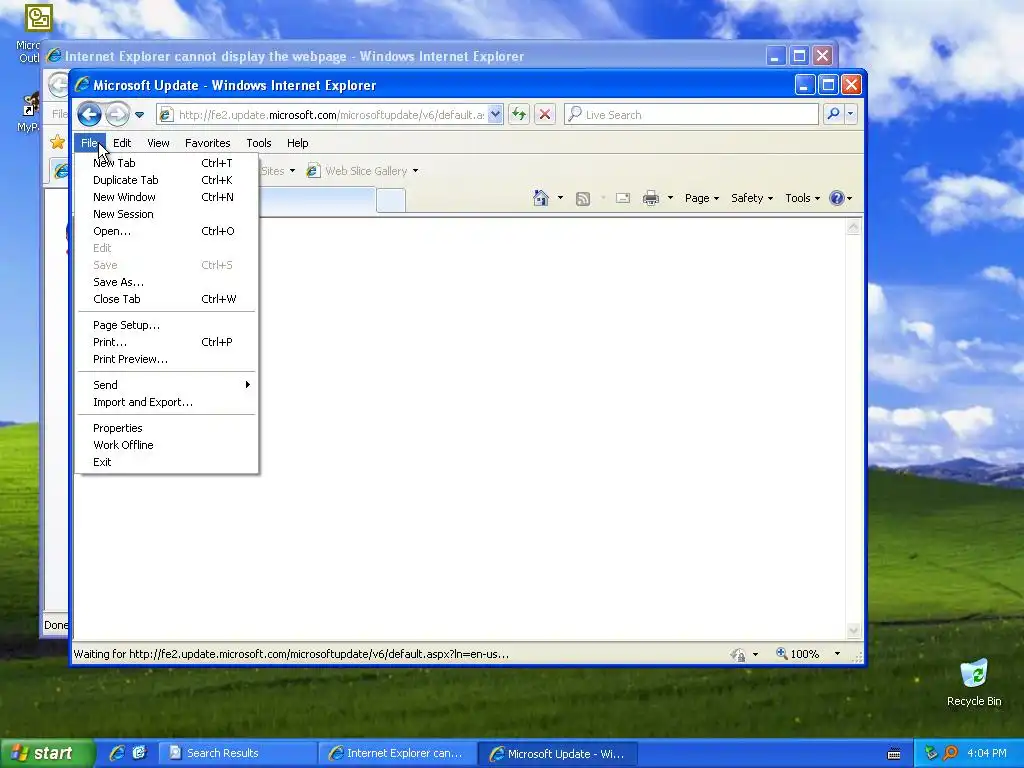This screenshot has width=1024, height=768.
Task: Open the Help menu
Action: (297, 143)
